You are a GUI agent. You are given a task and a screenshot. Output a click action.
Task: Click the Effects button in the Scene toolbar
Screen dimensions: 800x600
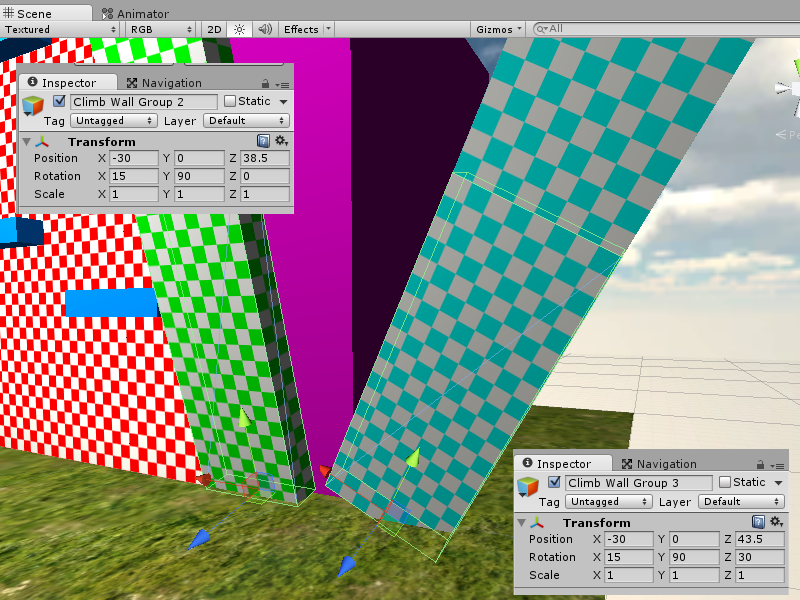300,29
